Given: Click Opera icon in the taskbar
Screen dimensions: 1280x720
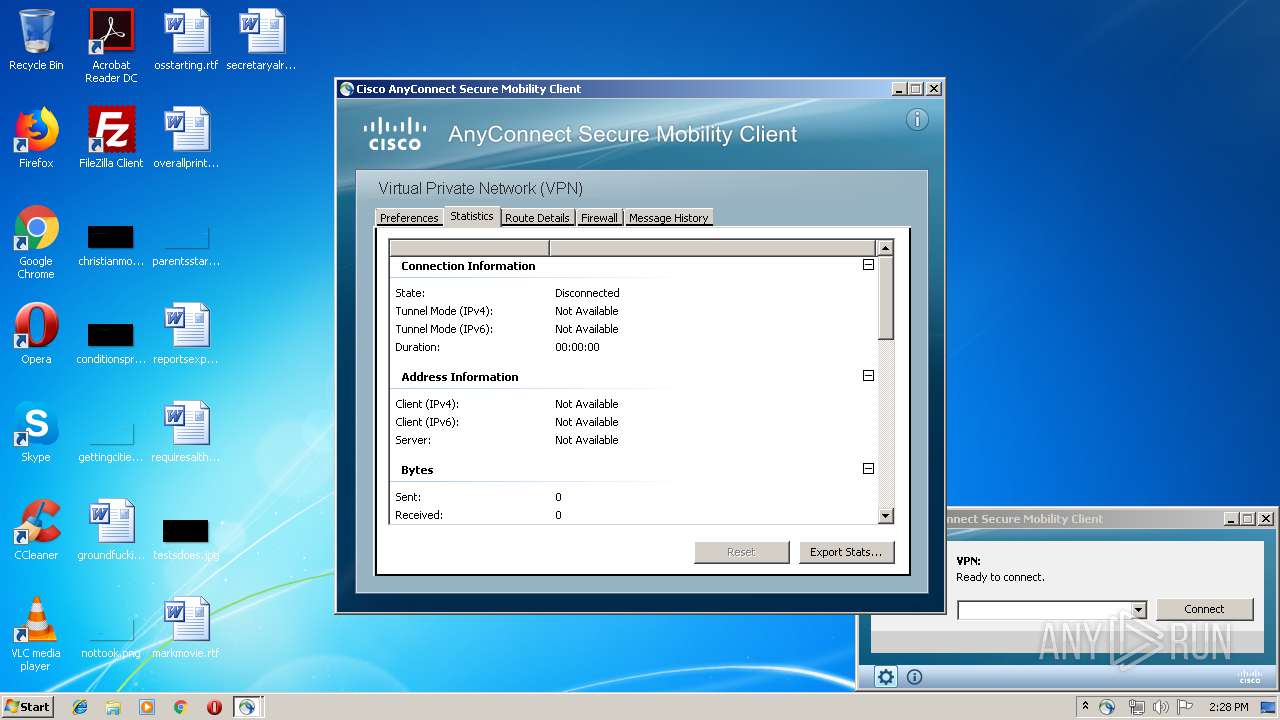Looking at the screenshot, I should pos(214,707).
